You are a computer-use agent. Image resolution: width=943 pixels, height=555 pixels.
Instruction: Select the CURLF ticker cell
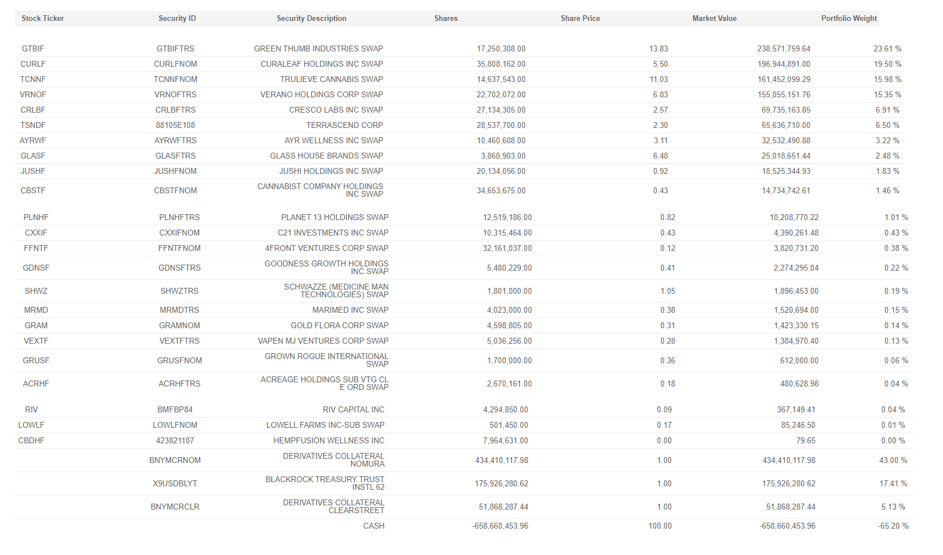[32, 64]
